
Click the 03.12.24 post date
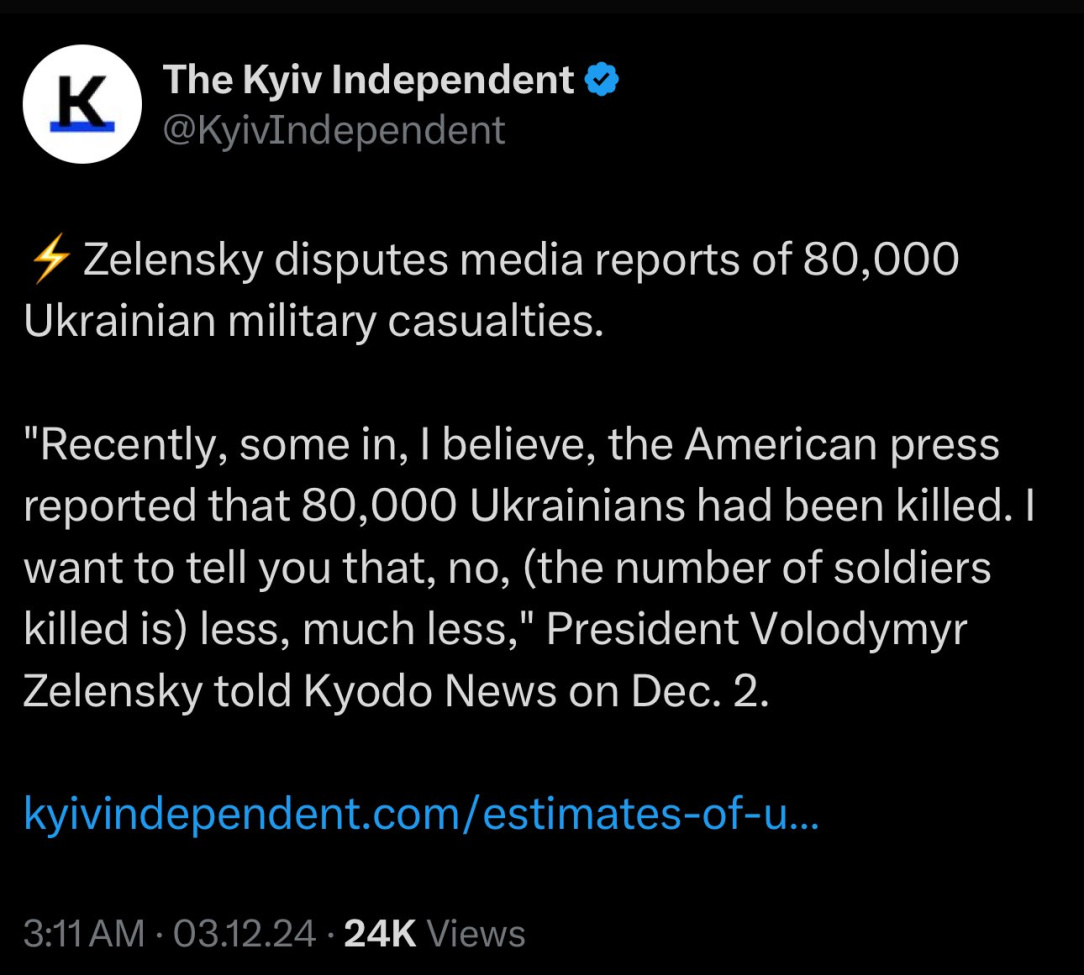click(x=244, y=933)
